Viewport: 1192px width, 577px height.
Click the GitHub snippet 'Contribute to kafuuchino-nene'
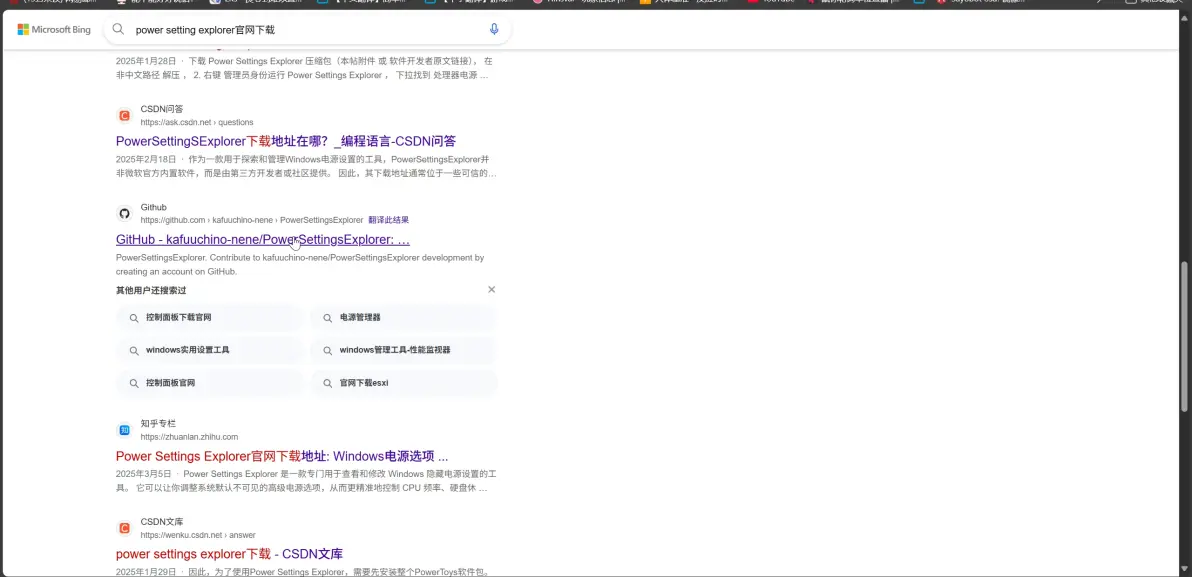point(300,265)
